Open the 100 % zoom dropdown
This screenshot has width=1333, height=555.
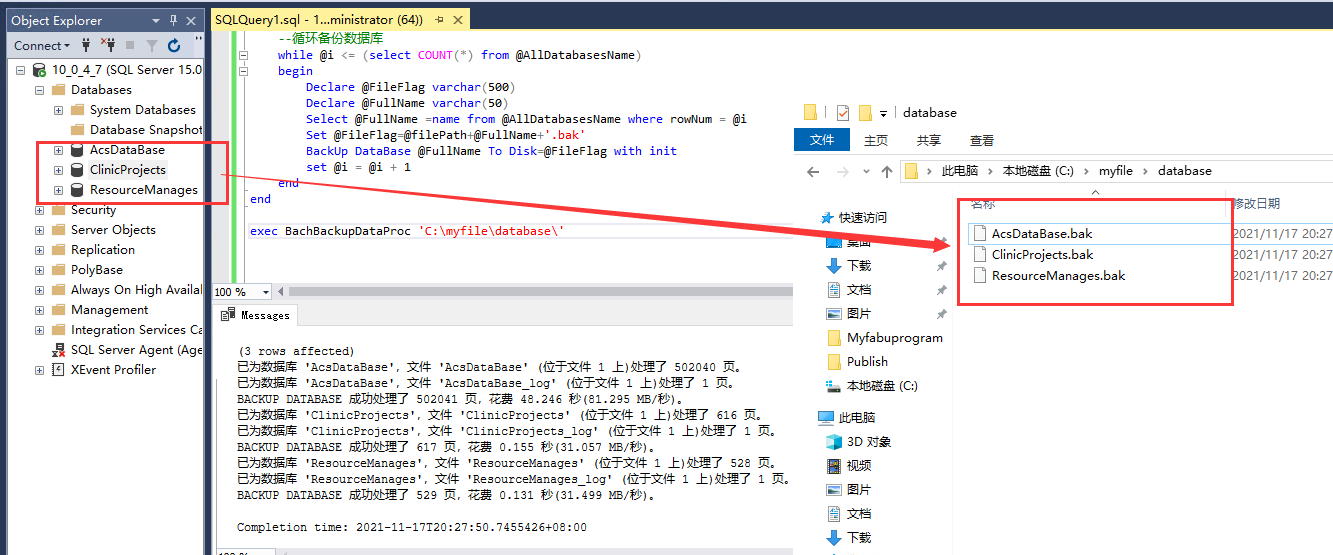[x=265, y=292]
